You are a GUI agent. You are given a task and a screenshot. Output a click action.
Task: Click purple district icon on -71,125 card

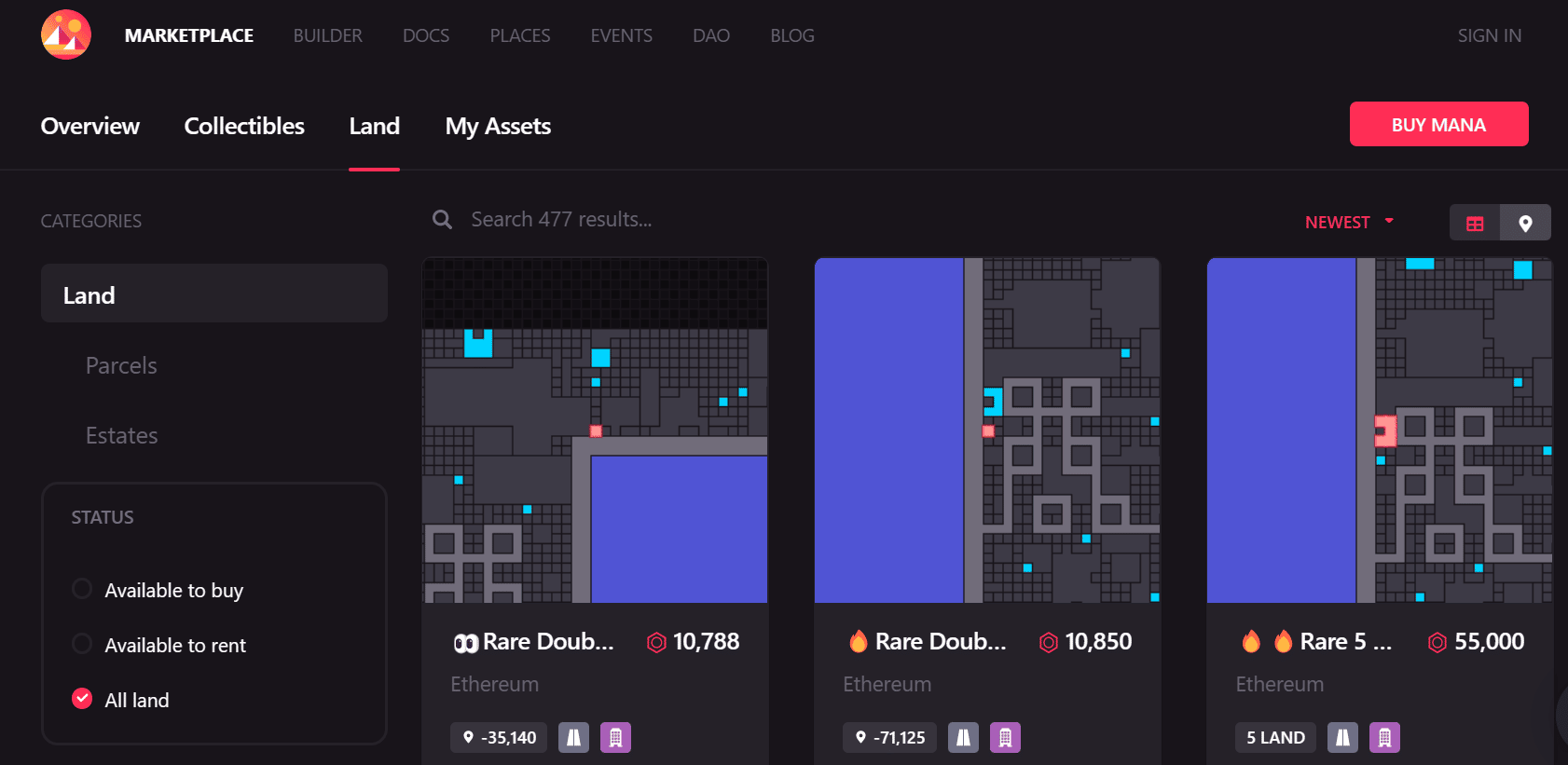pos(1005,737)
